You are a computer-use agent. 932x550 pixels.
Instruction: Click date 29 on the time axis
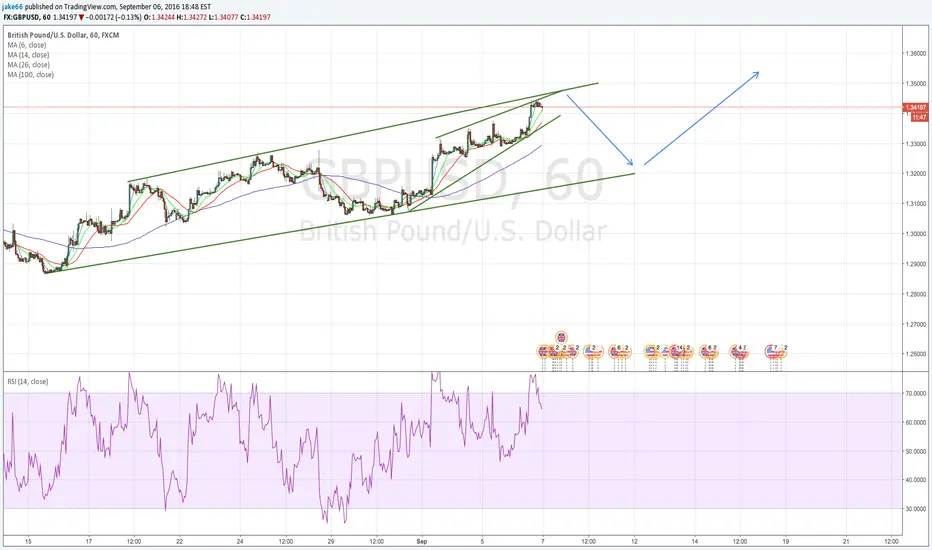coord(331,542)
